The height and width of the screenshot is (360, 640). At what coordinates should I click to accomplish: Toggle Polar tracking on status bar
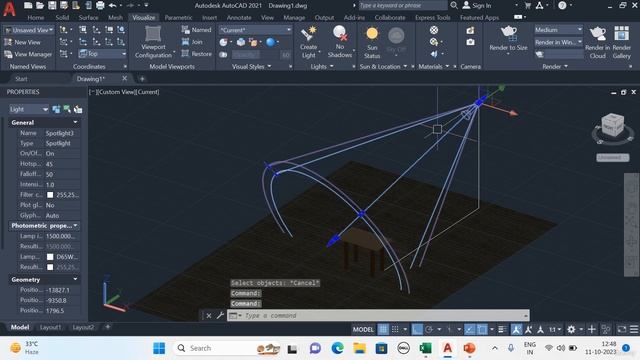click(x=429, y=329)
